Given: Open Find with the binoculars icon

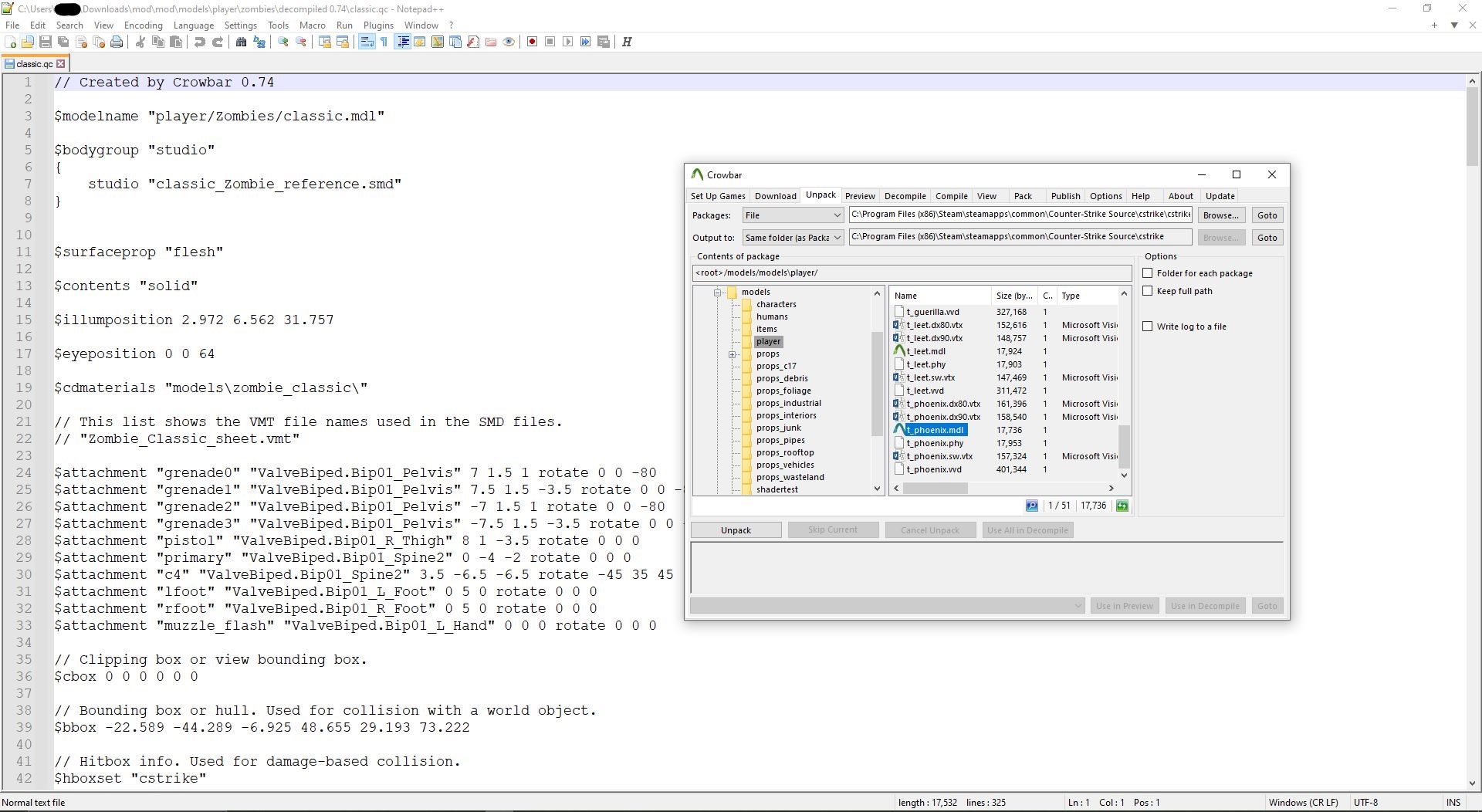Looking at the screenshot, I should (242, 42).
